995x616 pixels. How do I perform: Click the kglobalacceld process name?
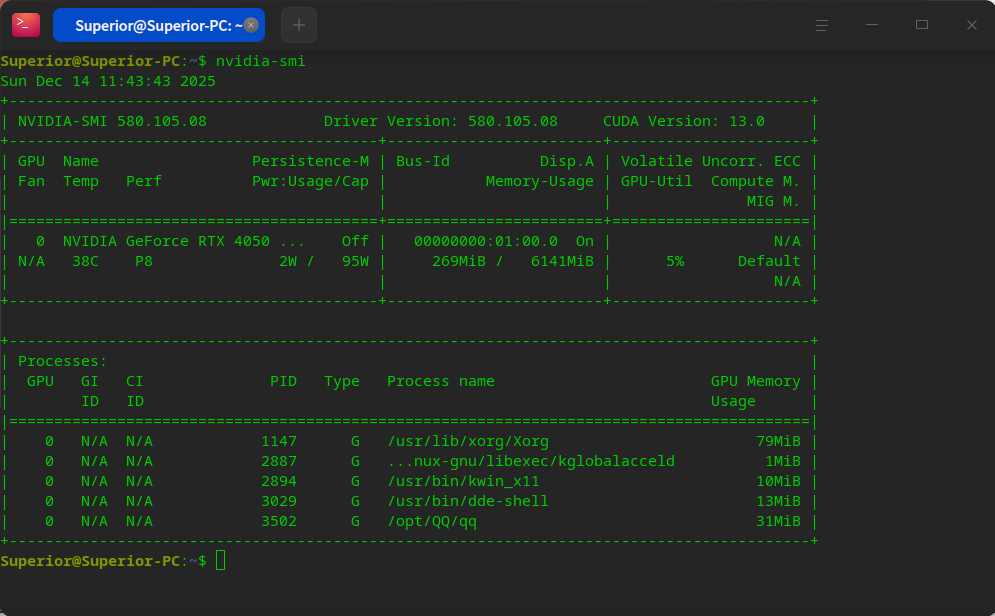[x=530, y=461]
